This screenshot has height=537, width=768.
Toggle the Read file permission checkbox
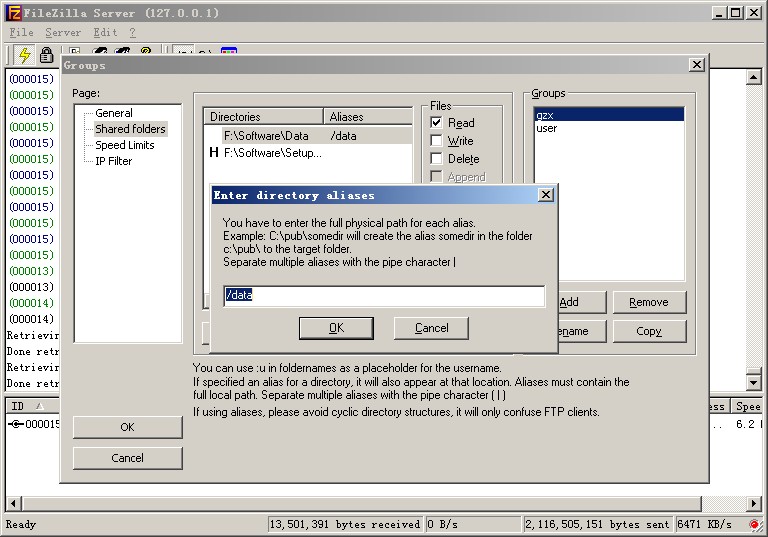click(x=436, y=122)
